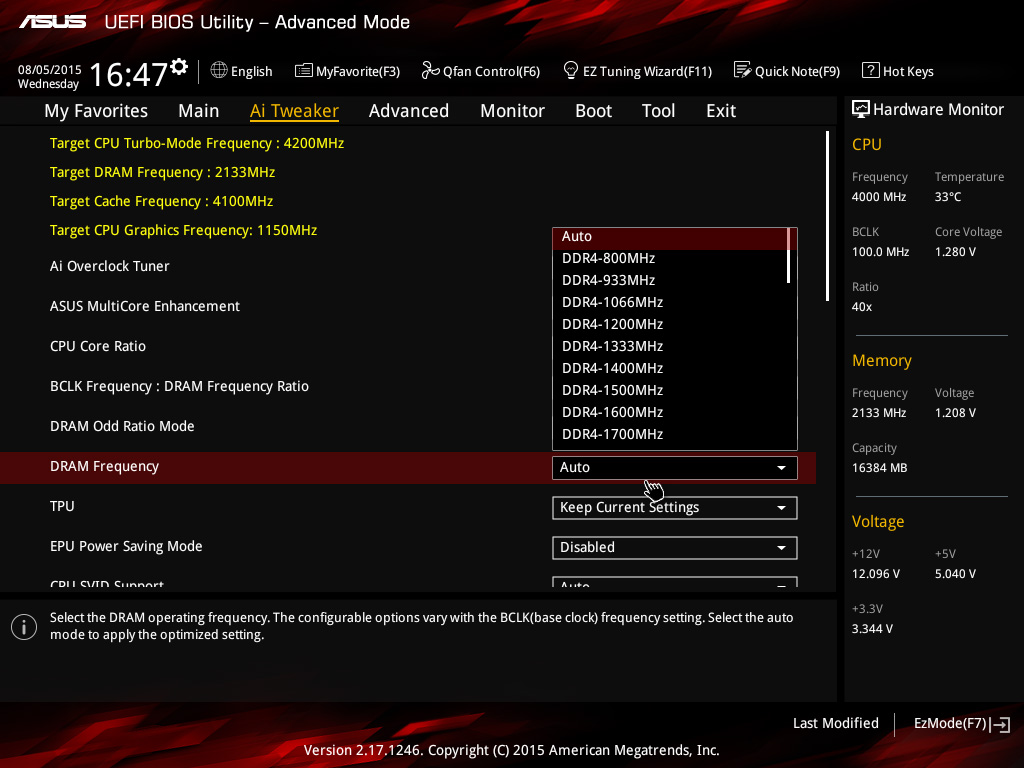Expand the DRAM Frequency dropdown arrow
Viewport: 1024px width, 768px height.
click(x=781, y=468)
